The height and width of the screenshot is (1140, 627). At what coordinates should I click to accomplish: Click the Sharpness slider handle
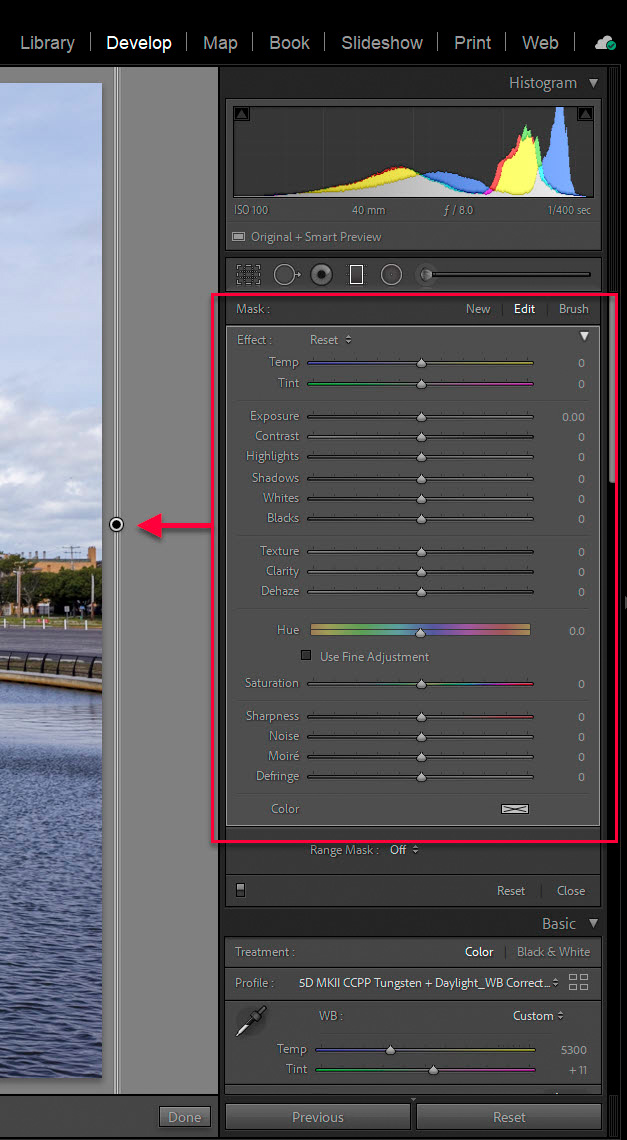click(421, 717)
